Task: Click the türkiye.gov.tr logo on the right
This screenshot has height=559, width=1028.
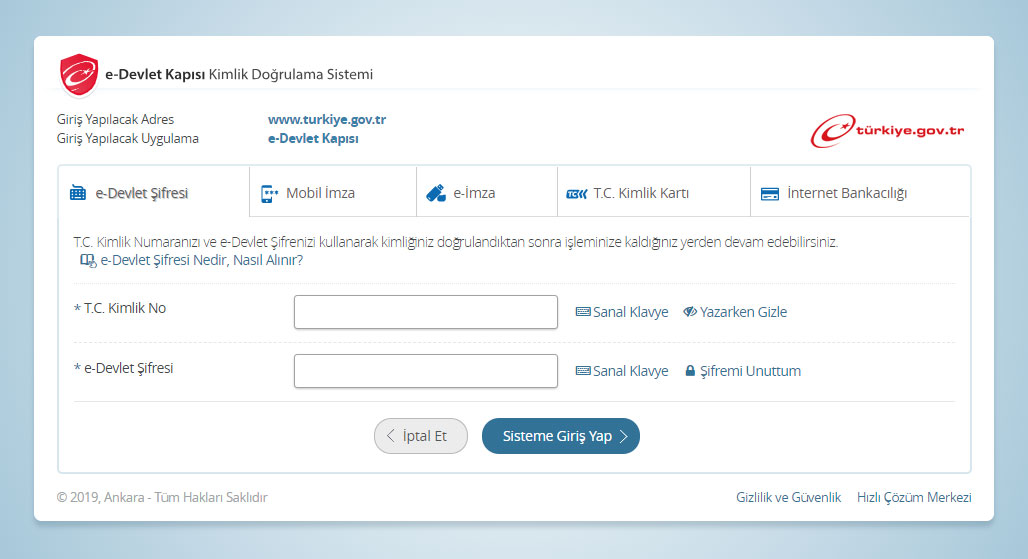Action: tap(887, 130)
